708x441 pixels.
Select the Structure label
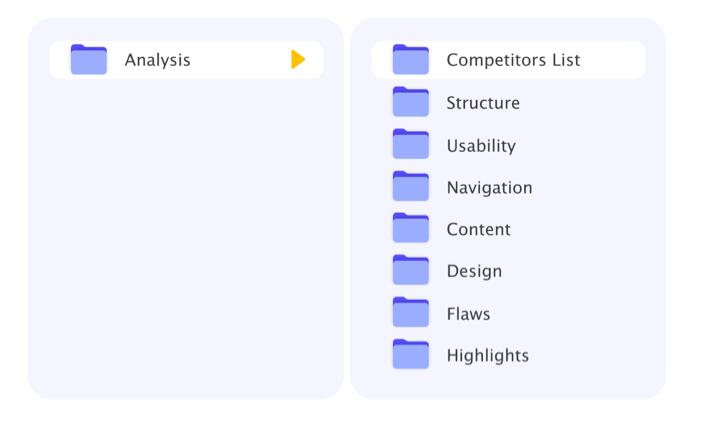[483, 103]
